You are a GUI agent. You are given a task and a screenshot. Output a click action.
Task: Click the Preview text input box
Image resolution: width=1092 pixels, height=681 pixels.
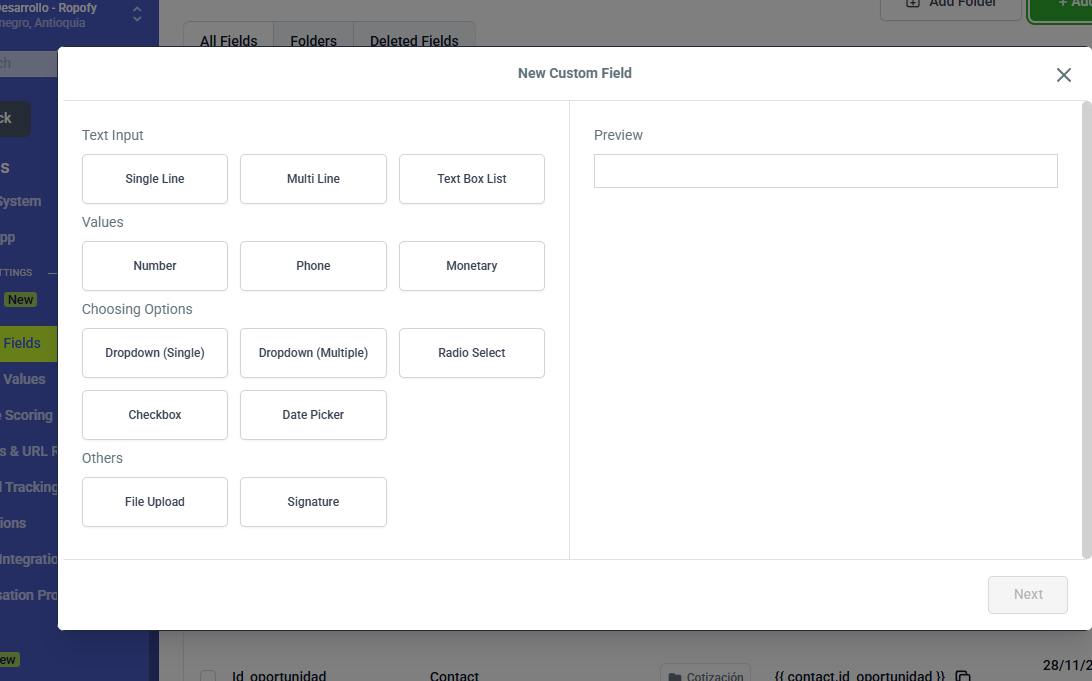(825, 171)
